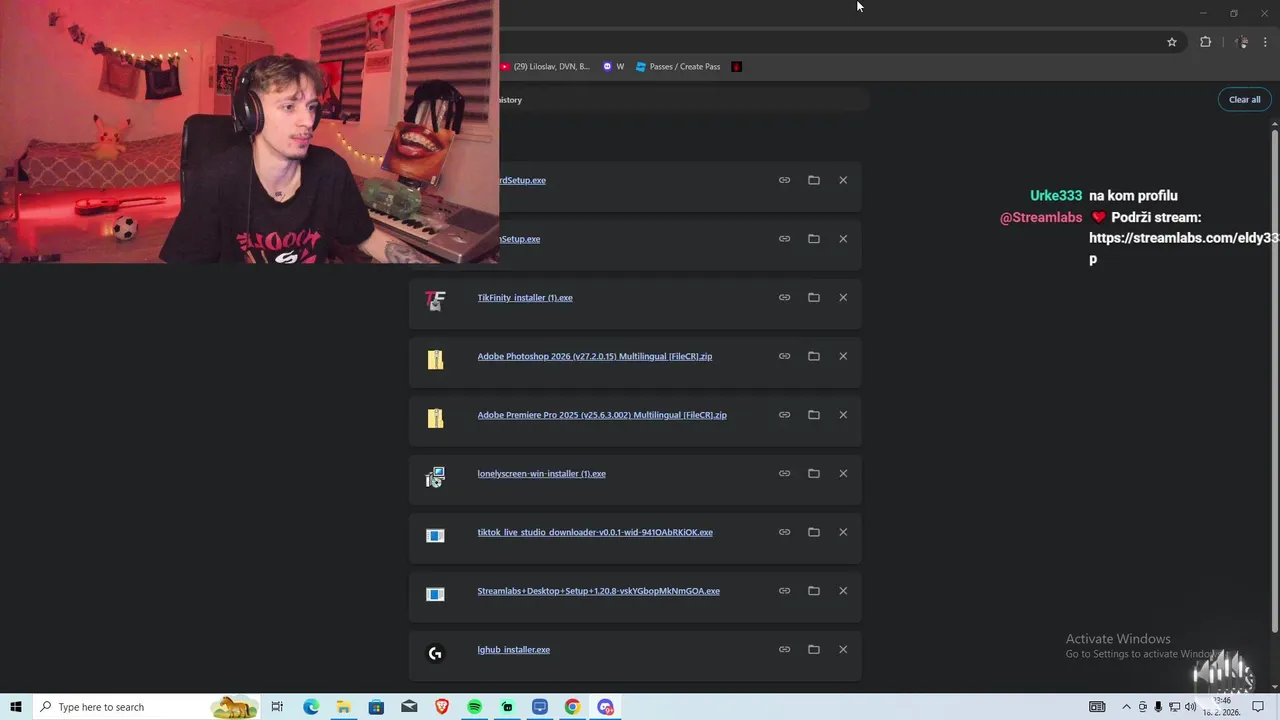Viewport: 1280px width, 720px height.
Task: Copy link for the first rdSetup.exe download
Action: tap(784, 180)
